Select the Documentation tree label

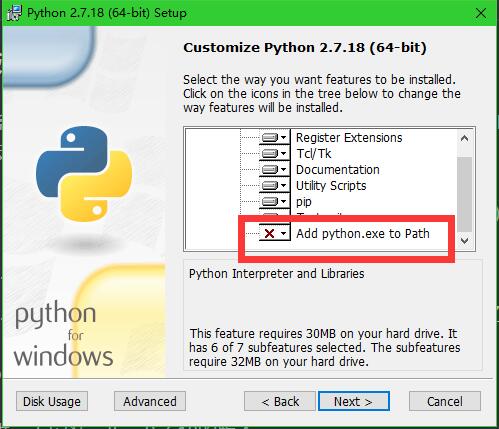pos(338,170)
